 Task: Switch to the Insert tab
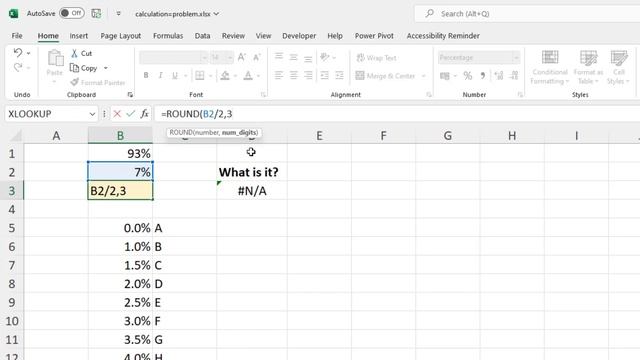tap(79, 36)
